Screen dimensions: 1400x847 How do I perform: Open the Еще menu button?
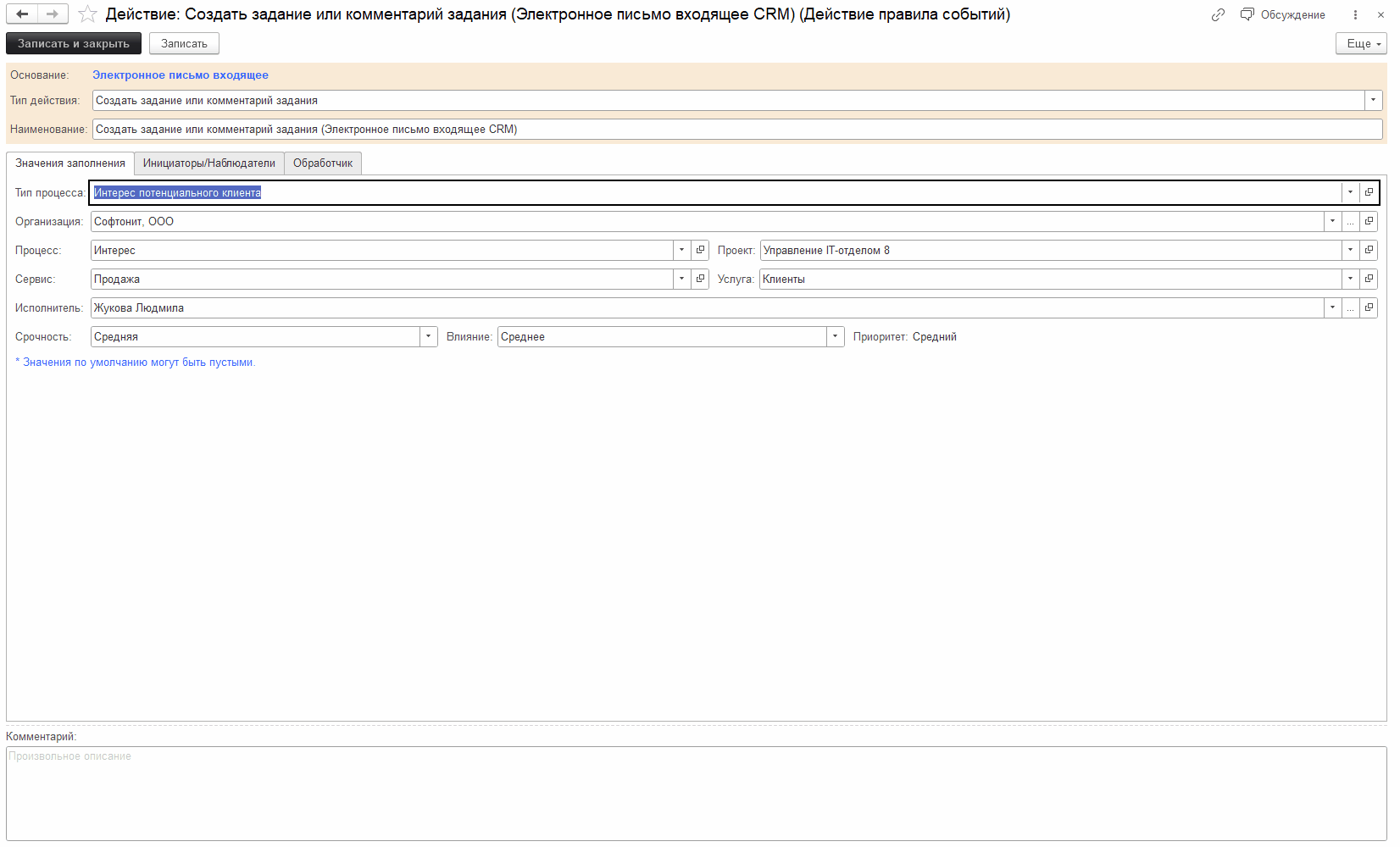1361,43
